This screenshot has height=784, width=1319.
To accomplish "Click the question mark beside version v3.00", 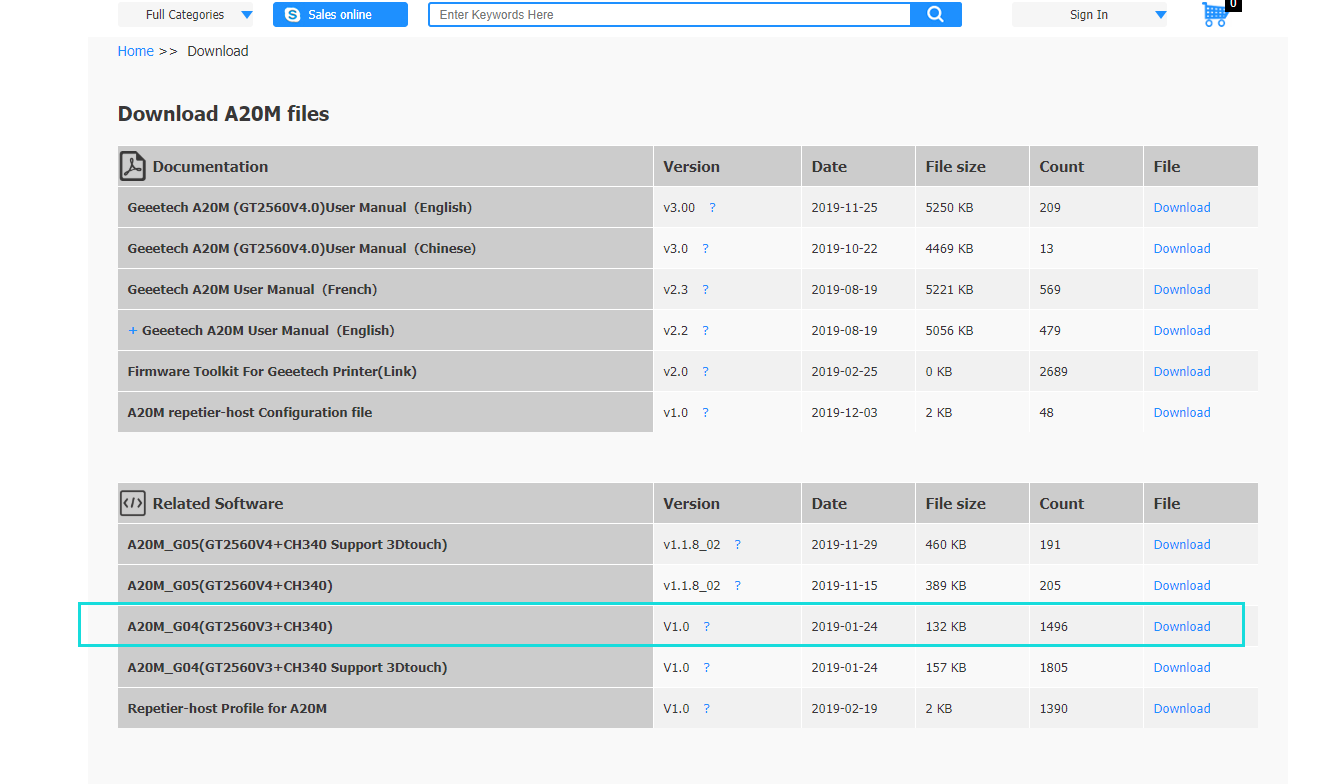I will tap(712, 208).
